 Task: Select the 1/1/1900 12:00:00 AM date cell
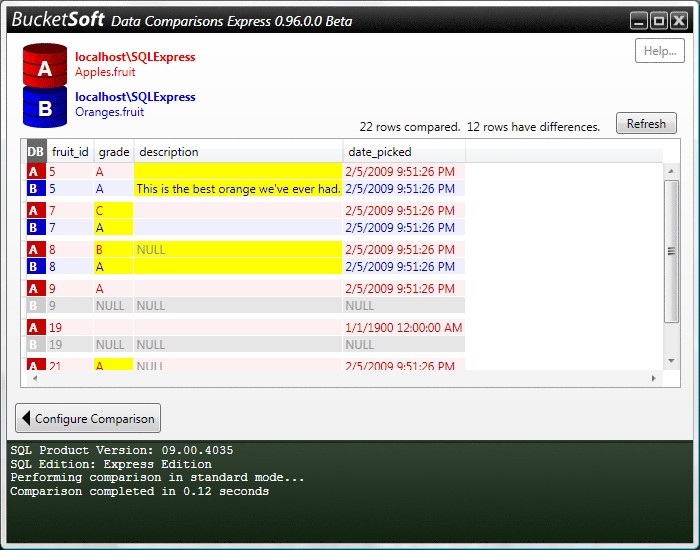coord(404,327)
